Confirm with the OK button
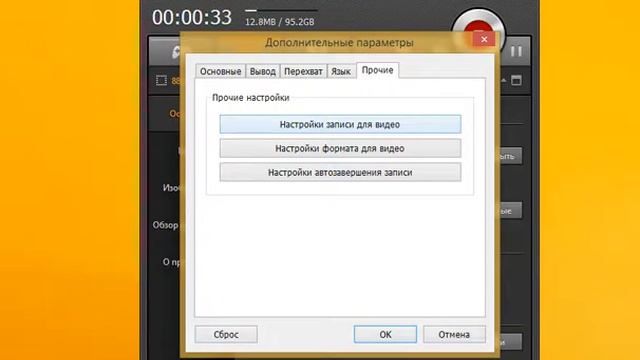The height and width of the screenshot is (360, 640). click(385, 334)
